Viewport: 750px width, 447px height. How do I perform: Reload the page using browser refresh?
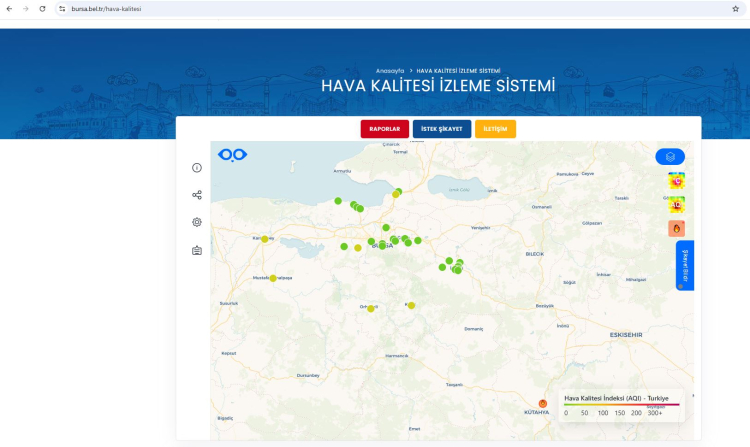42,8
